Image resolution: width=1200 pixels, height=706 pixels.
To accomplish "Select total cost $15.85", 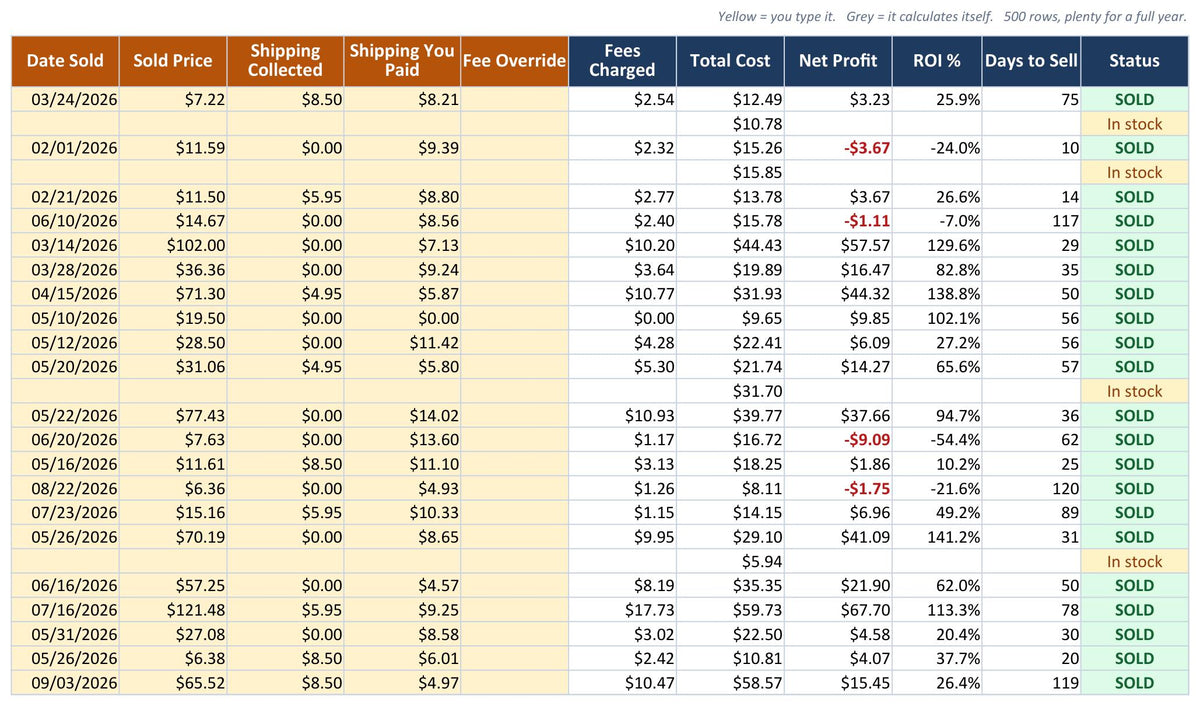I will tap(731, 172).
